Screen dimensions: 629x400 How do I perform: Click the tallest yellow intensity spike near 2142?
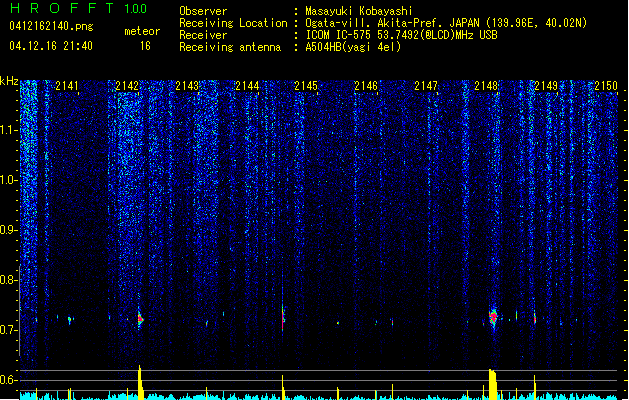coord(140,382)
